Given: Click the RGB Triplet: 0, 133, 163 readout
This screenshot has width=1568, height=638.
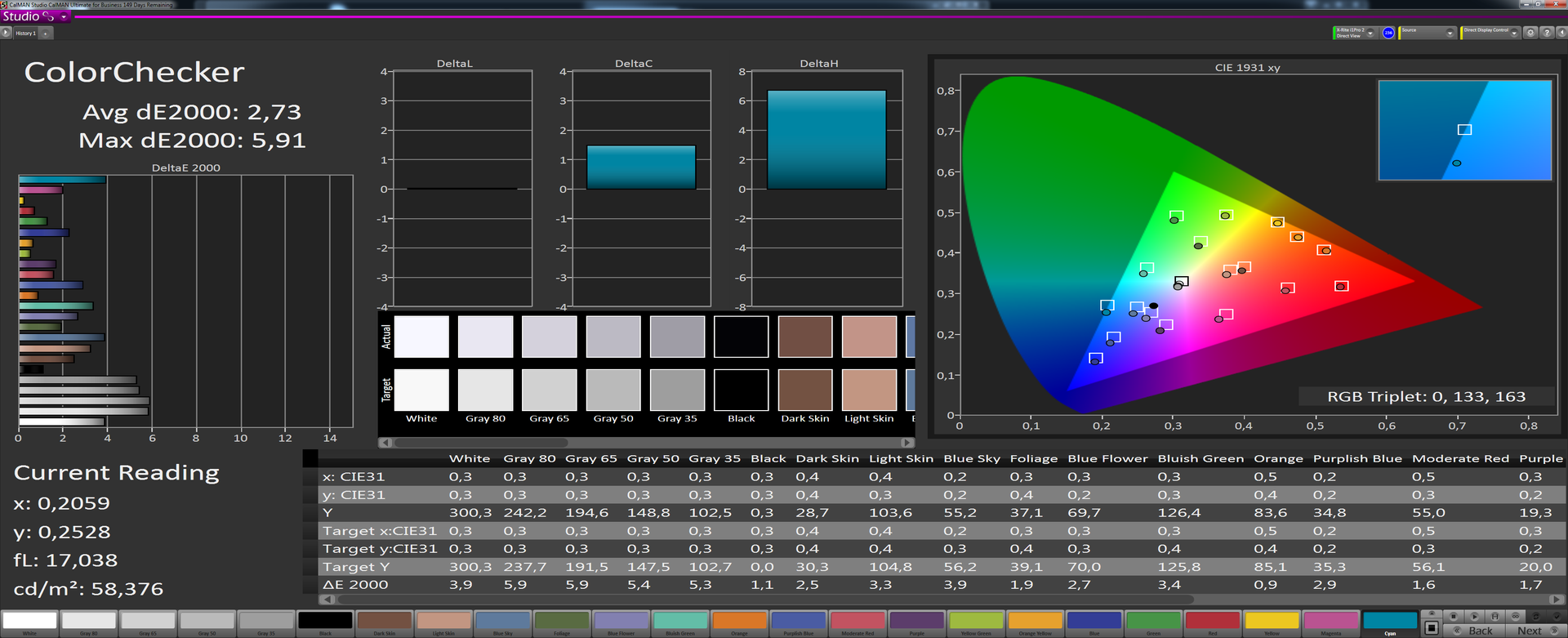Looking at the screenshot, I should 1426,396.
